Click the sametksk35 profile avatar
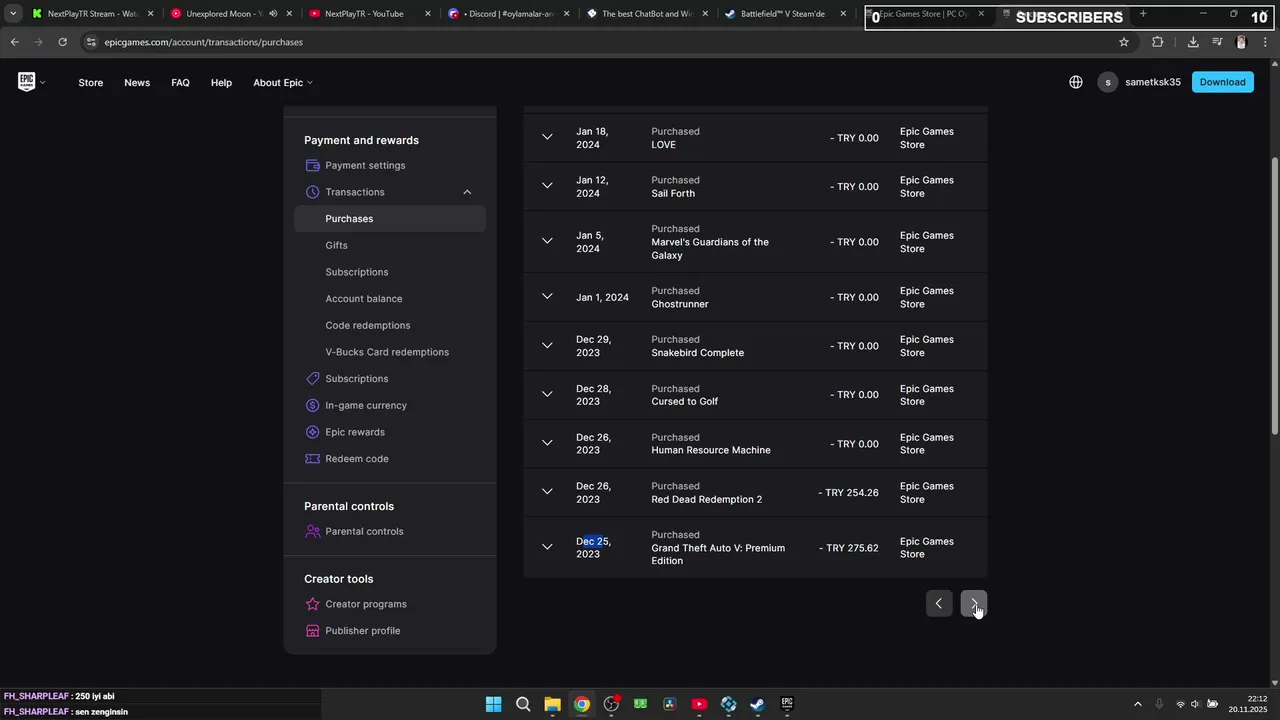Viewport: 1280px width, 720px height. click(x=1107, y=82)
